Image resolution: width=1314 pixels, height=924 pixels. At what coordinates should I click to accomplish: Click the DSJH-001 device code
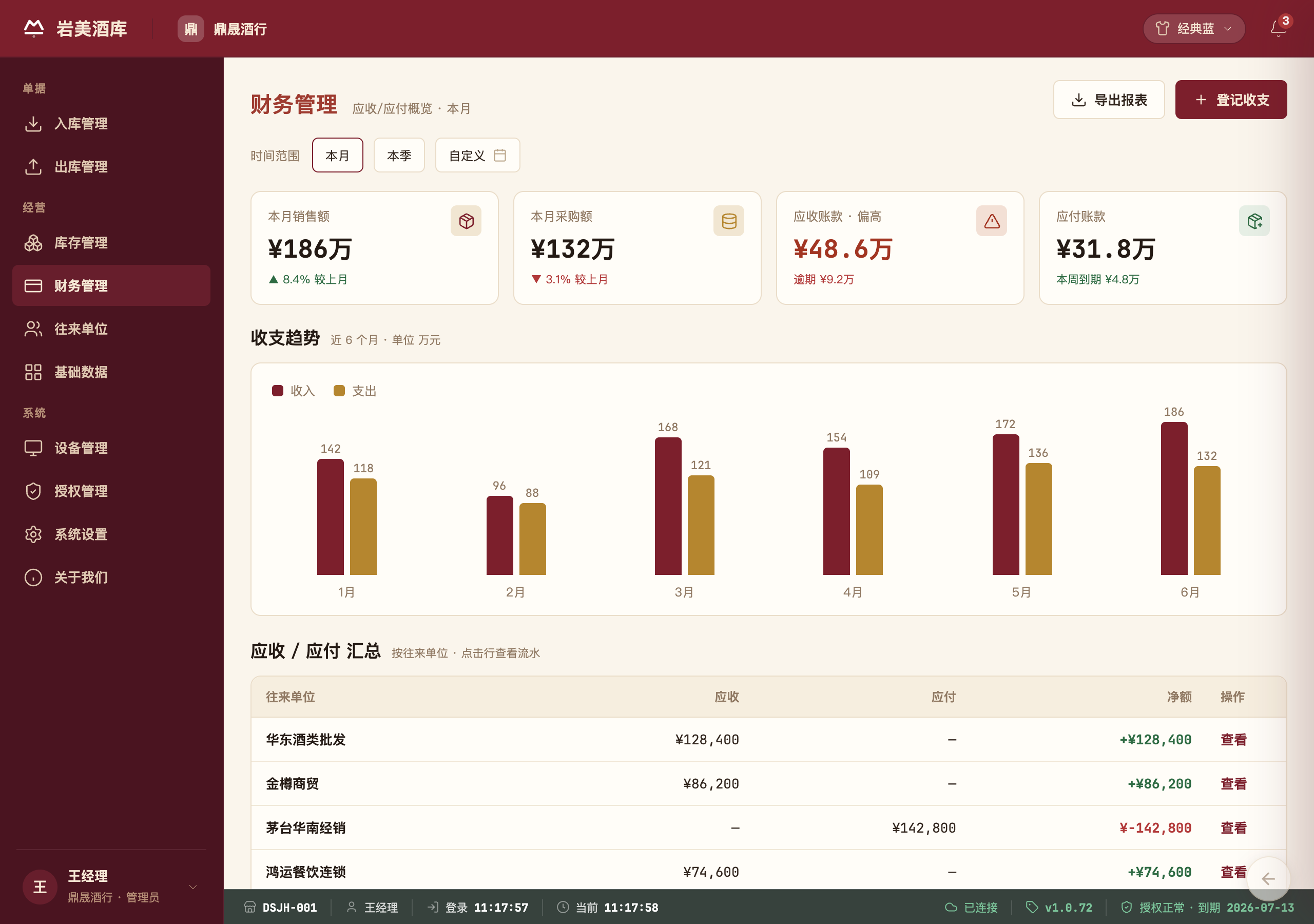click(x=289, y=908)
